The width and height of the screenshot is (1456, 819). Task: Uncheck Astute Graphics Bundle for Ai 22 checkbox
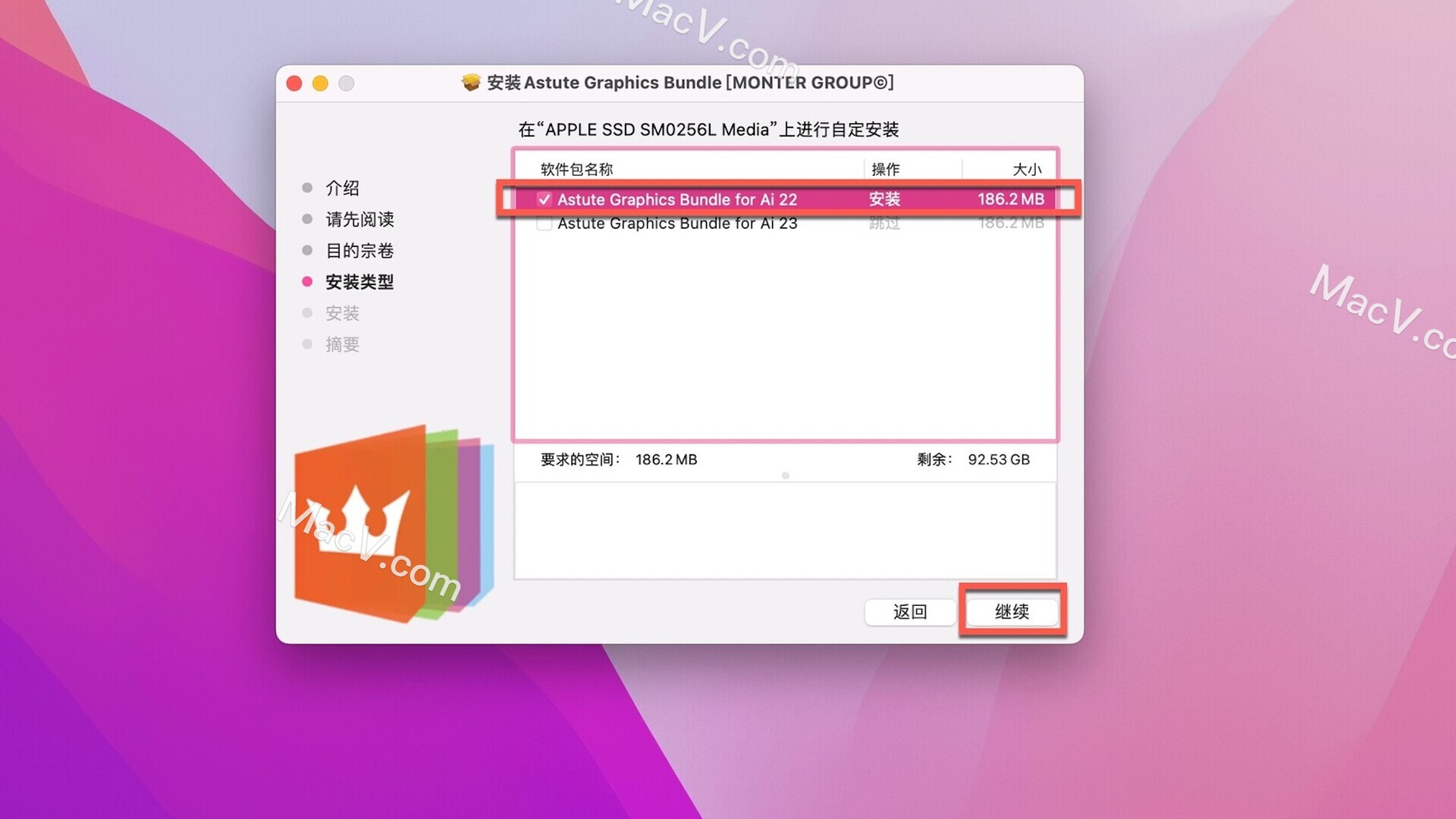pyautogui.click(x=544, y=199)
